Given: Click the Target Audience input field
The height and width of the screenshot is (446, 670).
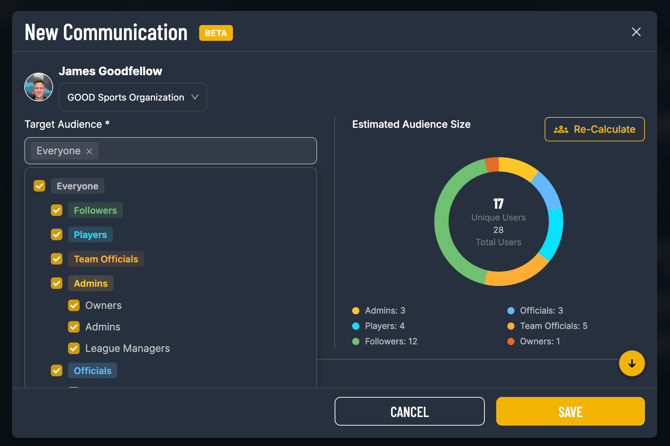Looking at the screenshot, I should 200,151.
